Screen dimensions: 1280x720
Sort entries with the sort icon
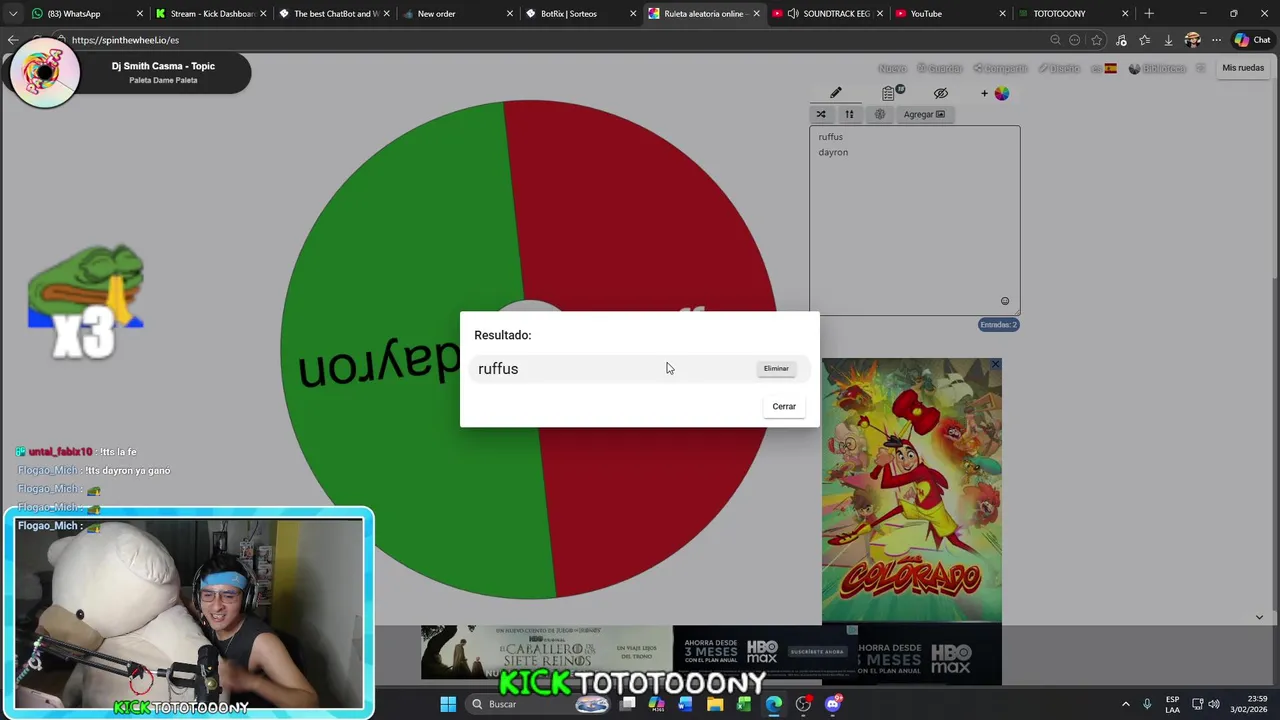click(849, 114)
